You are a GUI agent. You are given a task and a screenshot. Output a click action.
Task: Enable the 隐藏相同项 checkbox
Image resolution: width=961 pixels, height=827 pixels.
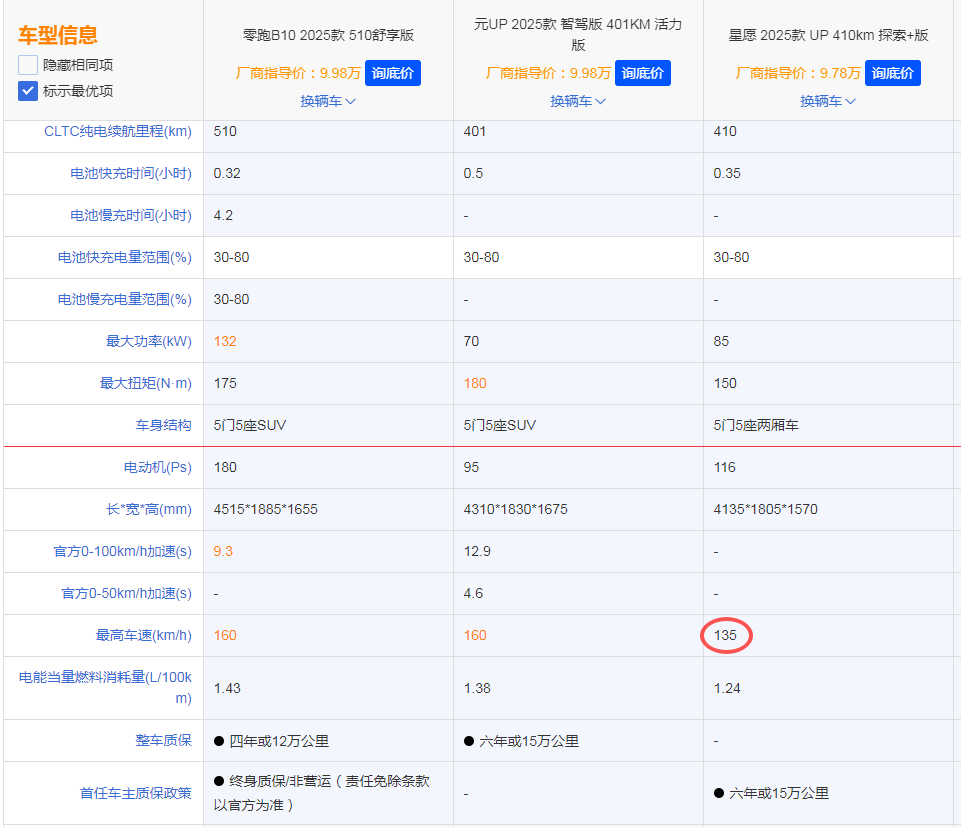click(x=27, y=65)
